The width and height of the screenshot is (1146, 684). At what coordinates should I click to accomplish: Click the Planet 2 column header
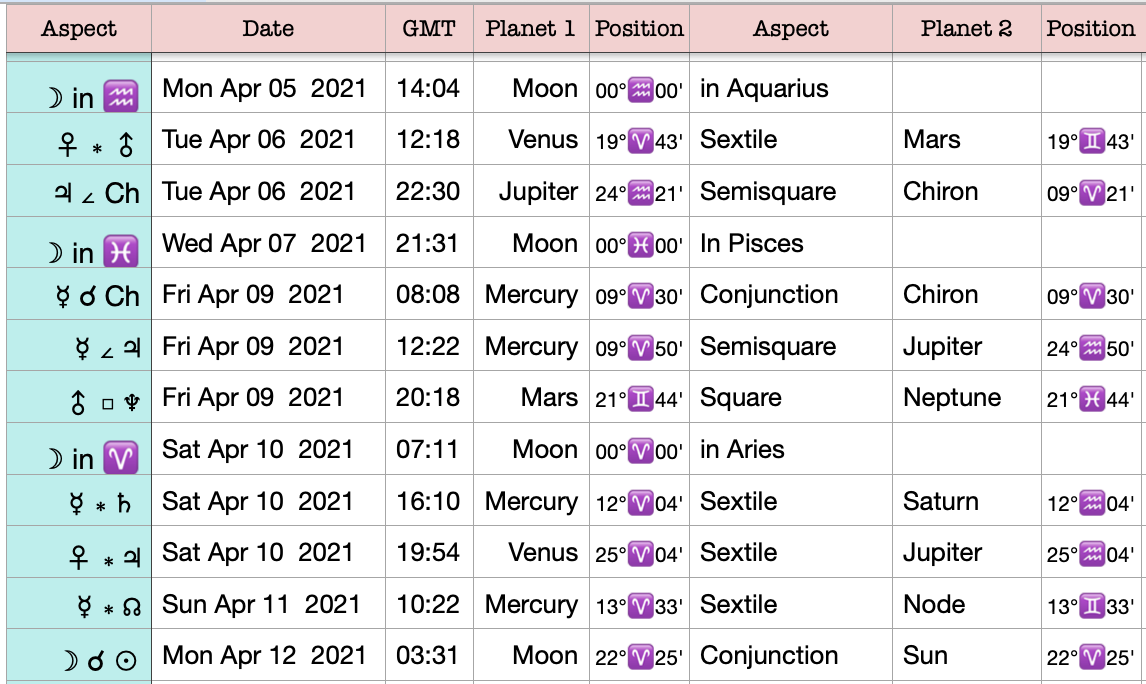coord(966,28)
